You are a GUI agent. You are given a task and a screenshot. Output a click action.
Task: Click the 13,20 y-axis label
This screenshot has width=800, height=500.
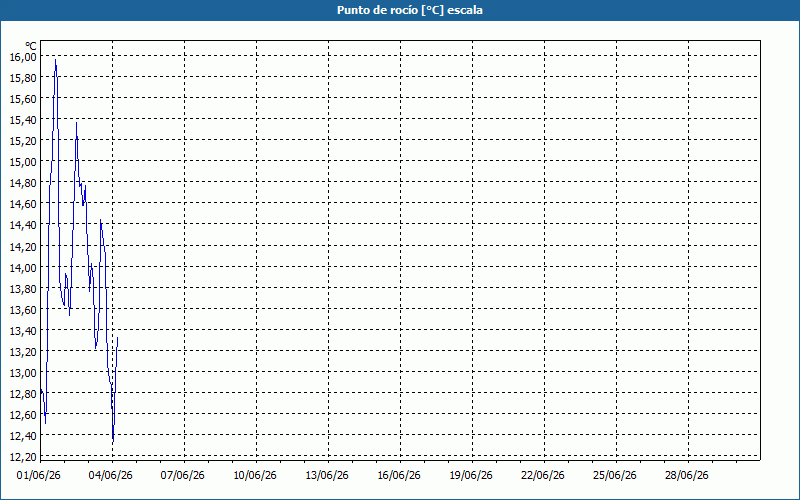click(x=23, y=352)
